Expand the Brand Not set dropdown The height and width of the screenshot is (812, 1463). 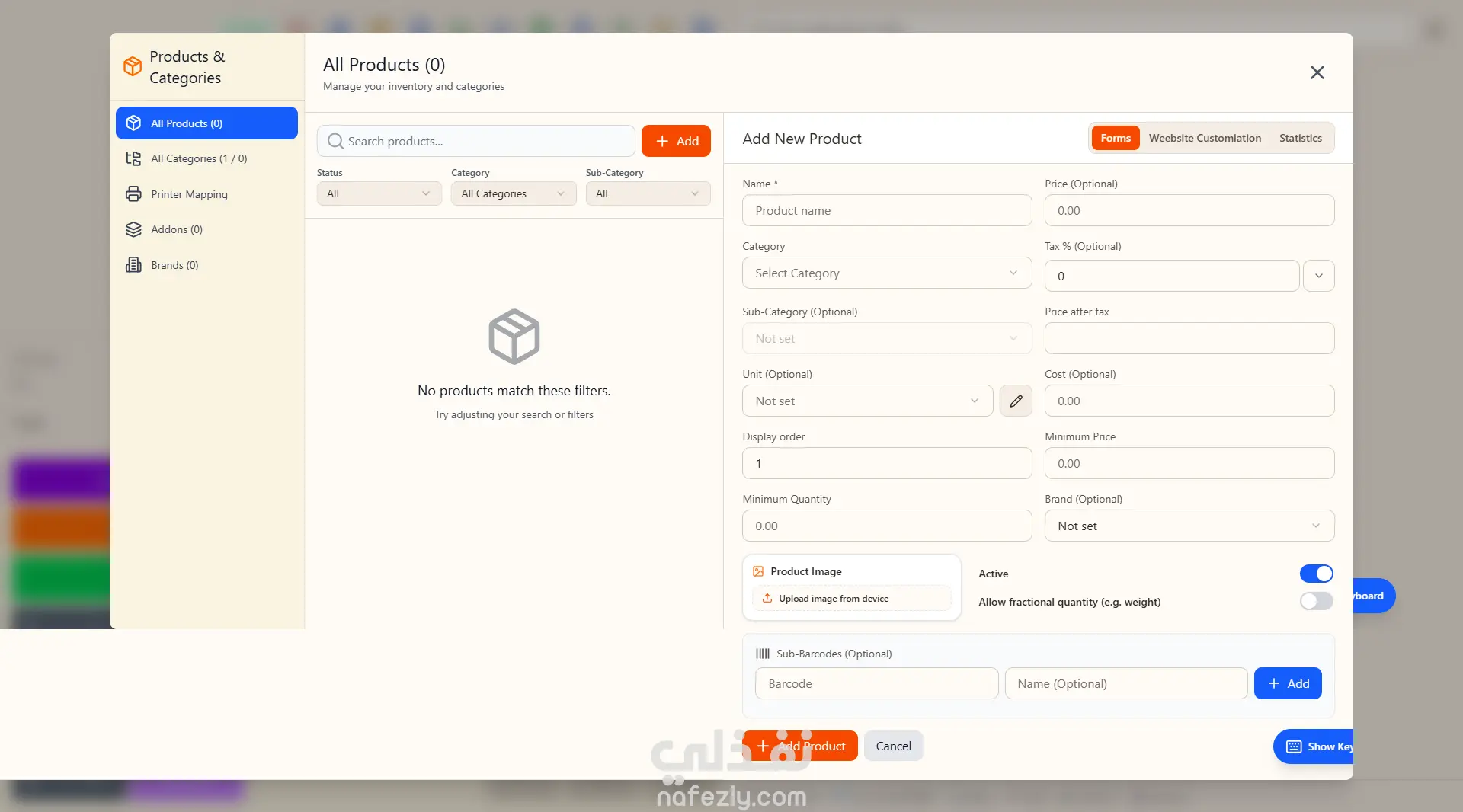pos(1189,526)
